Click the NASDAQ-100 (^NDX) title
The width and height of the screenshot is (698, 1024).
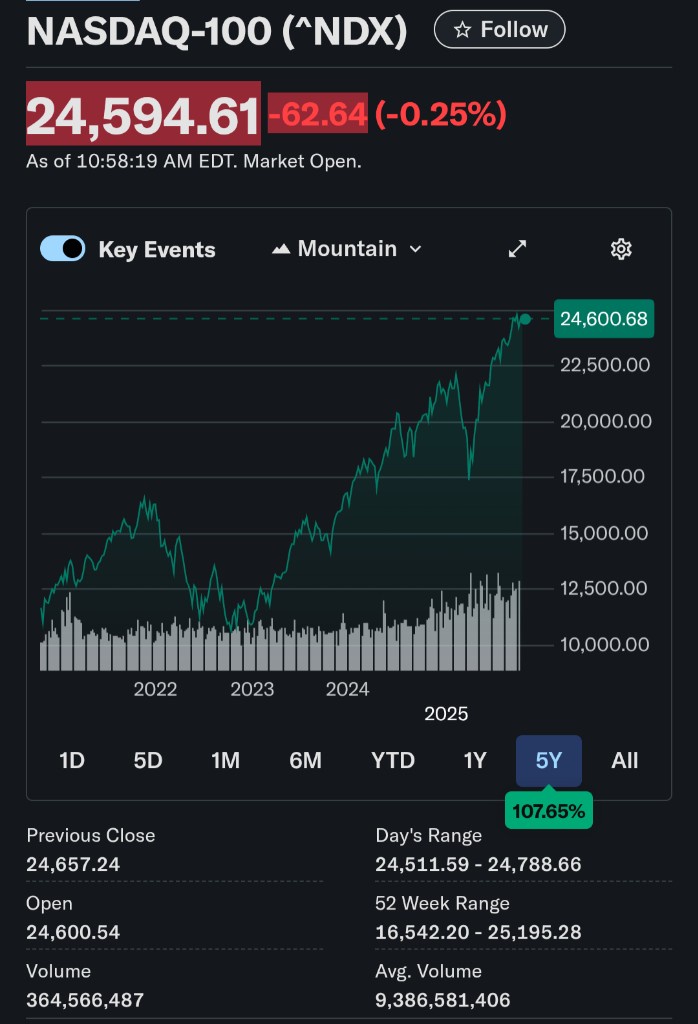coord(217,32)
